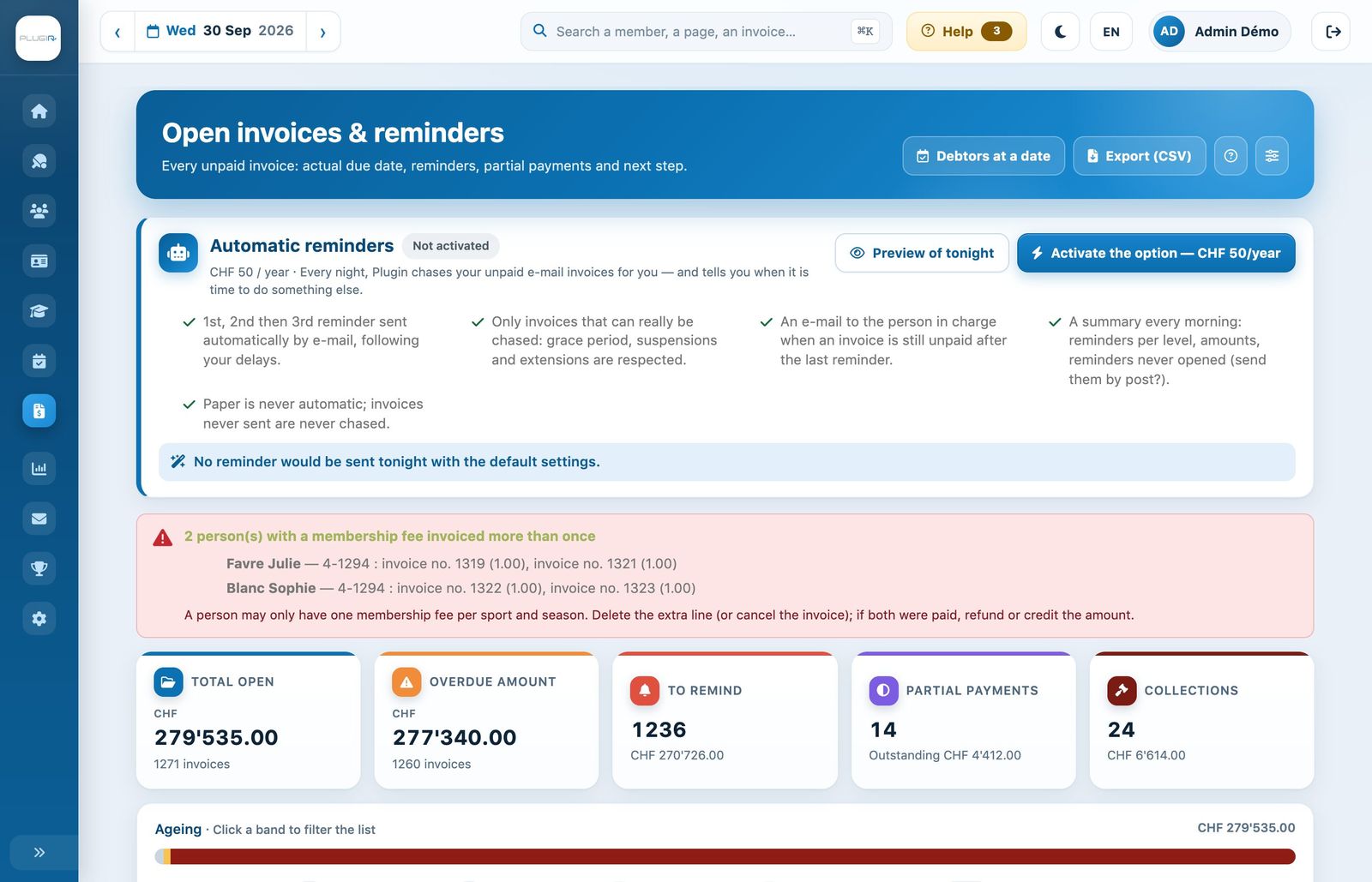
Task: Open the trophy sidebar icon
Action: tap(39, 568)
